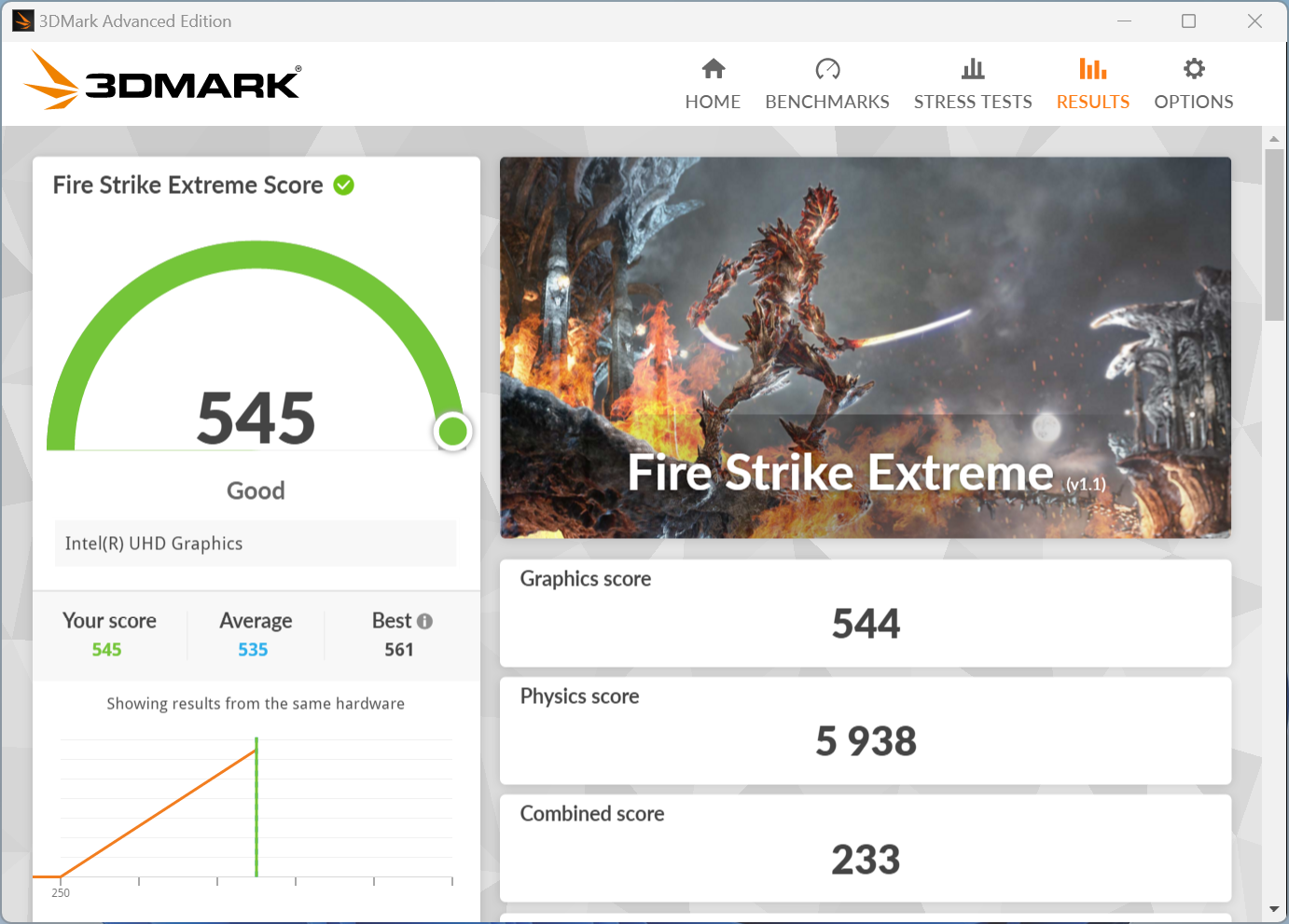Click the scrollbar down arrow
The height and width of the screenshot is (924, 1289).
click(x=1274, y=908)
